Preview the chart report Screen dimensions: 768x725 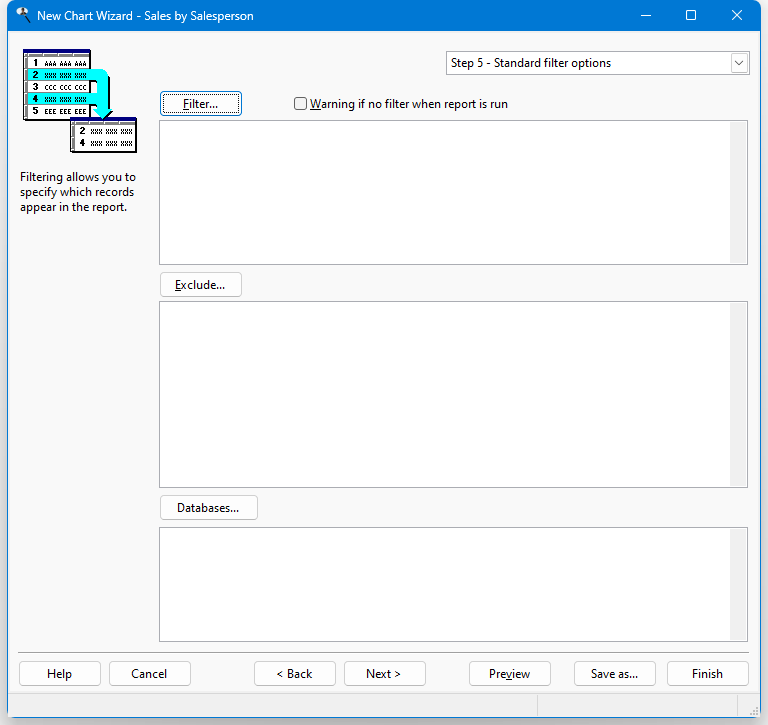tap(509, 674)
